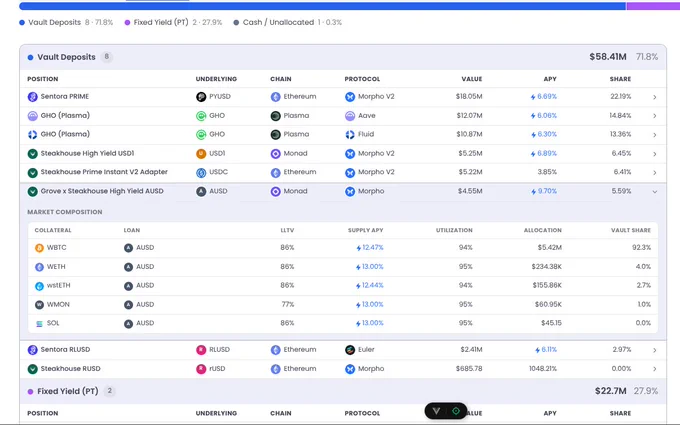Click AUSD underlying icon in Grove row
The height and width of the screenshot is (425, 680).
pyautogui.click(x=201, y=191)
